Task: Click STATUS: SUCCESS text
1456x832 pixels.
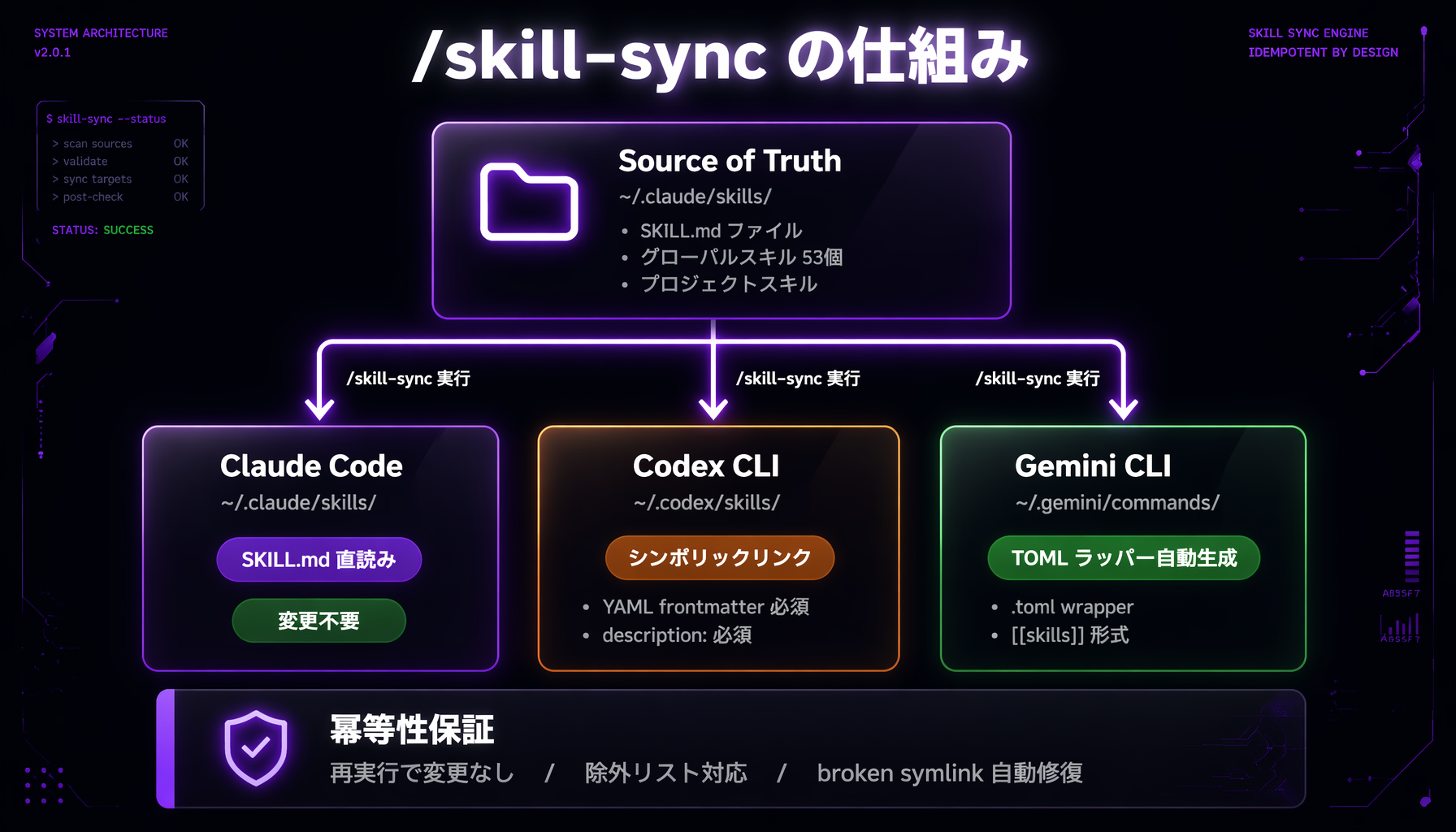Action: 102,230
